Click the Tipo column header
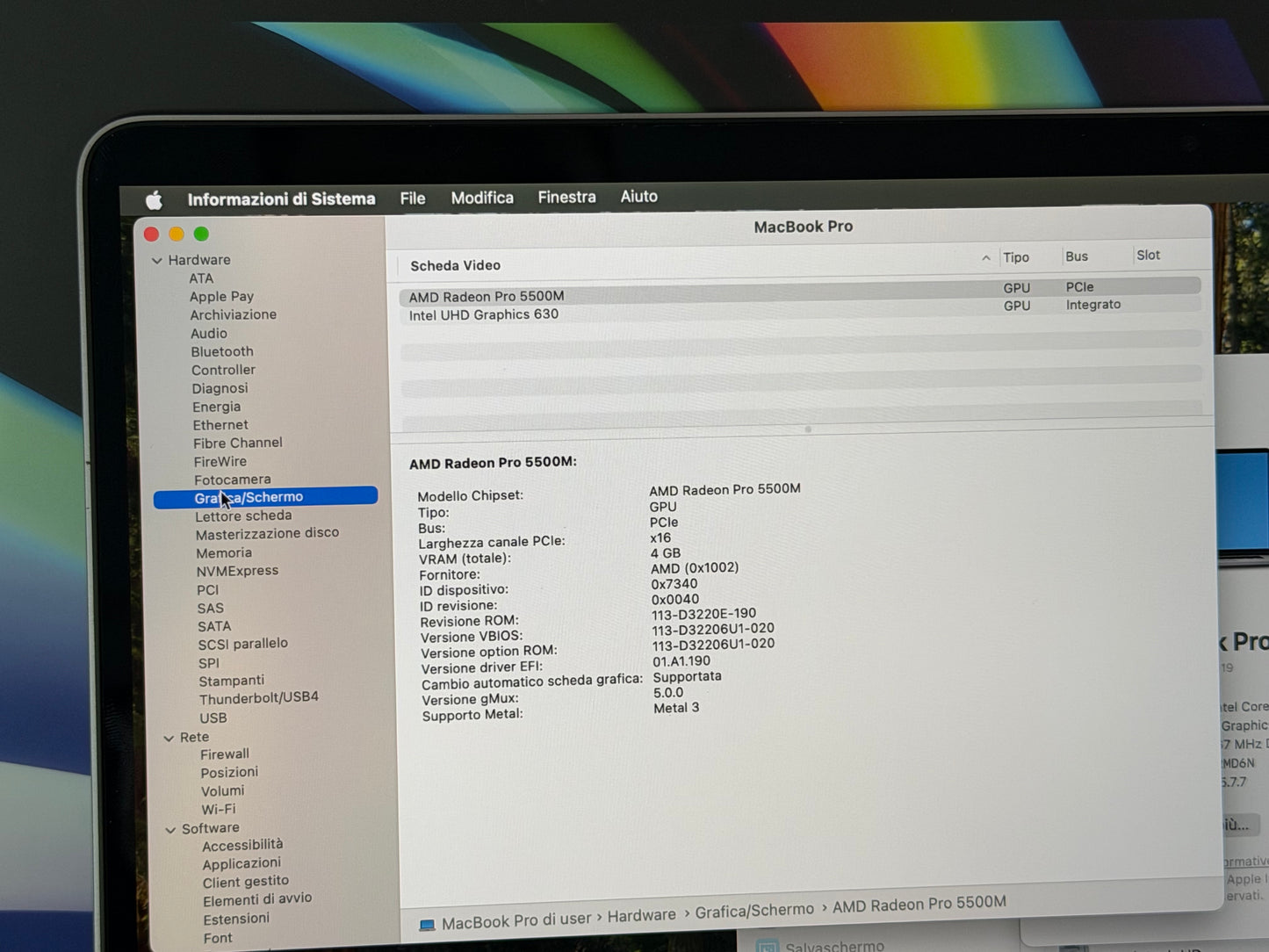The height and width of the screenshot is (952, 1269). (1016, 257)
